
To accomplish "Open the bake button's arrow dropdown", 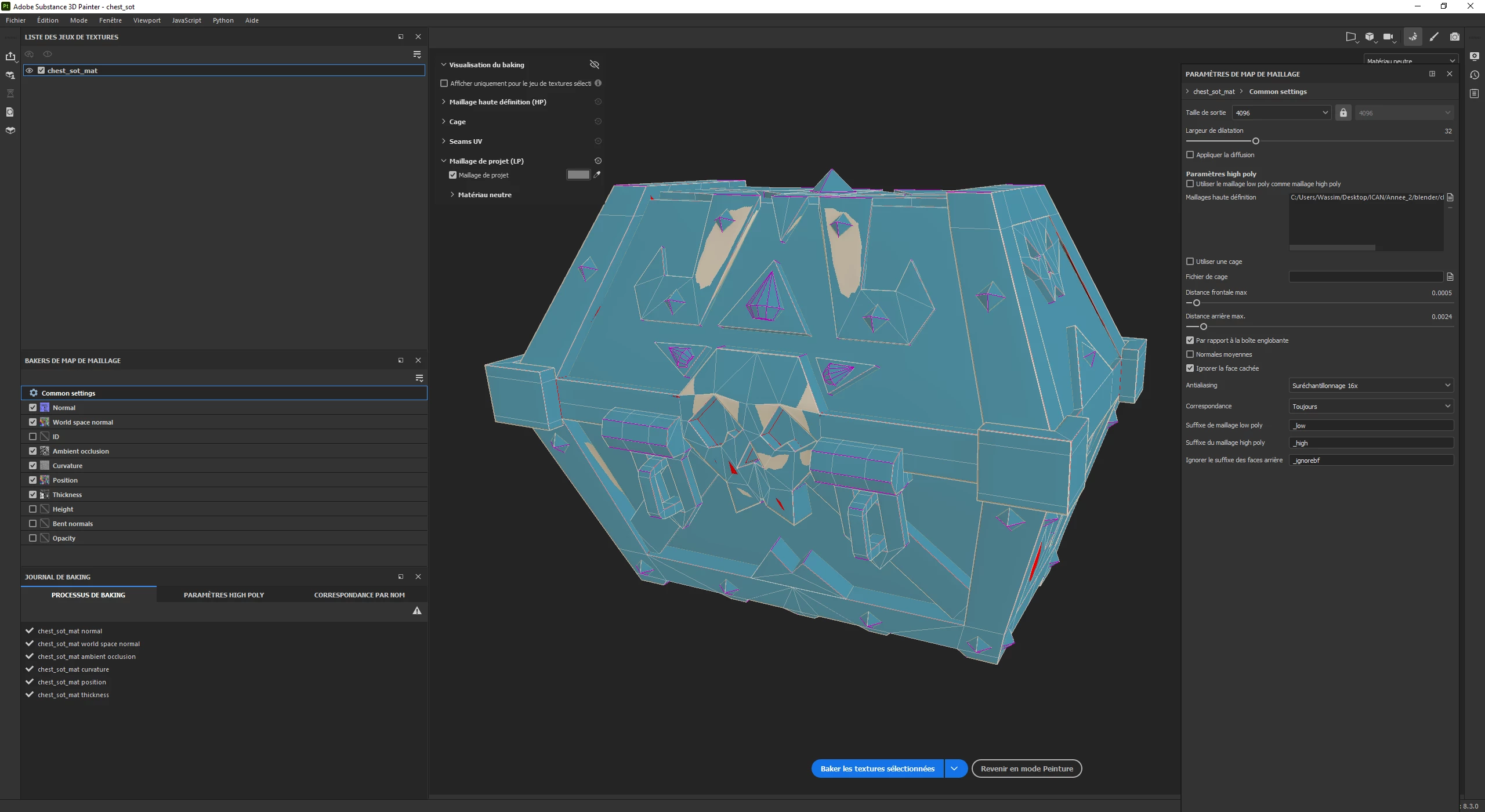I will 954,769.
